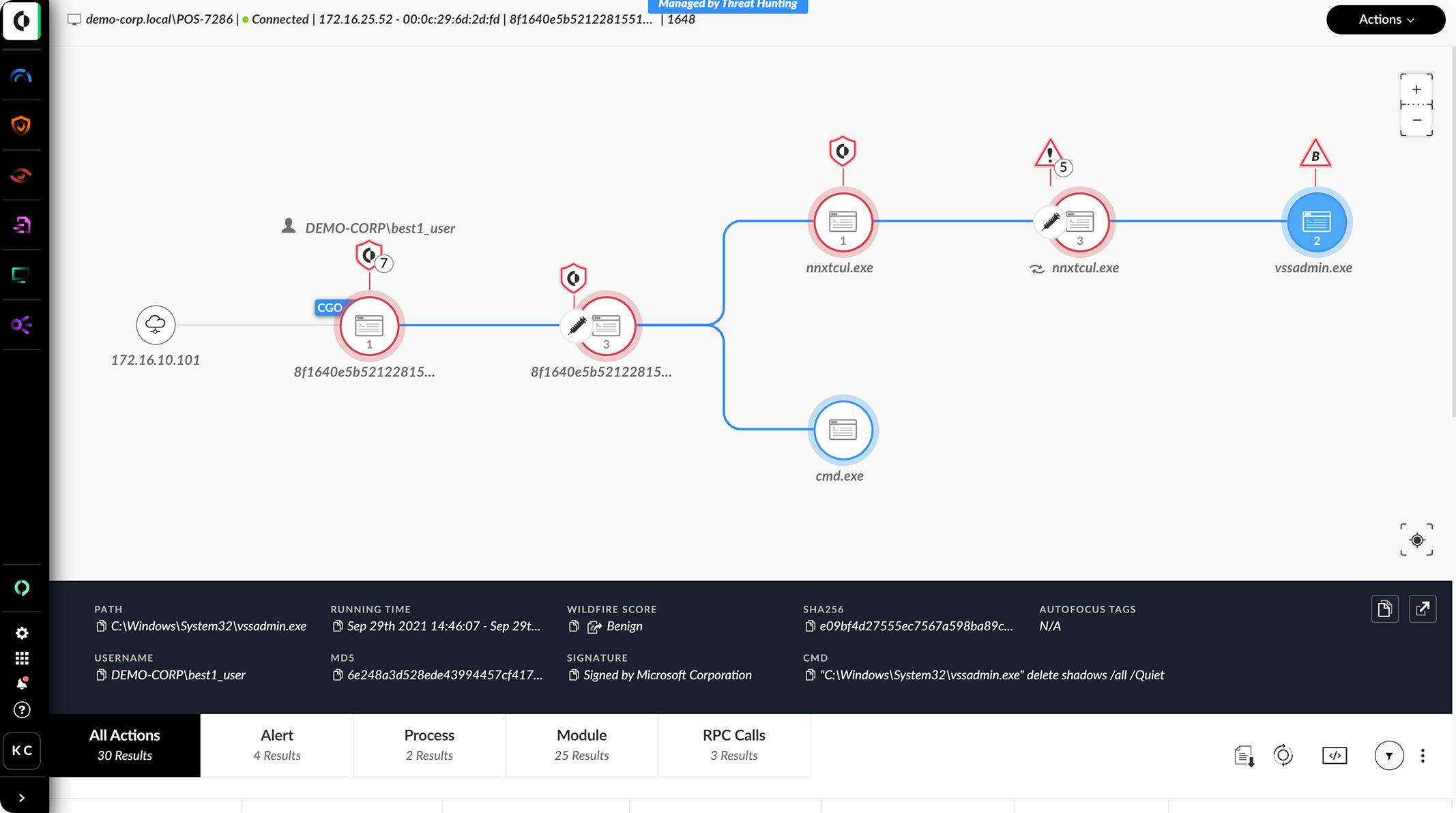
Task: Click the refresh results icon
Action: click(x=1283, y=756)
